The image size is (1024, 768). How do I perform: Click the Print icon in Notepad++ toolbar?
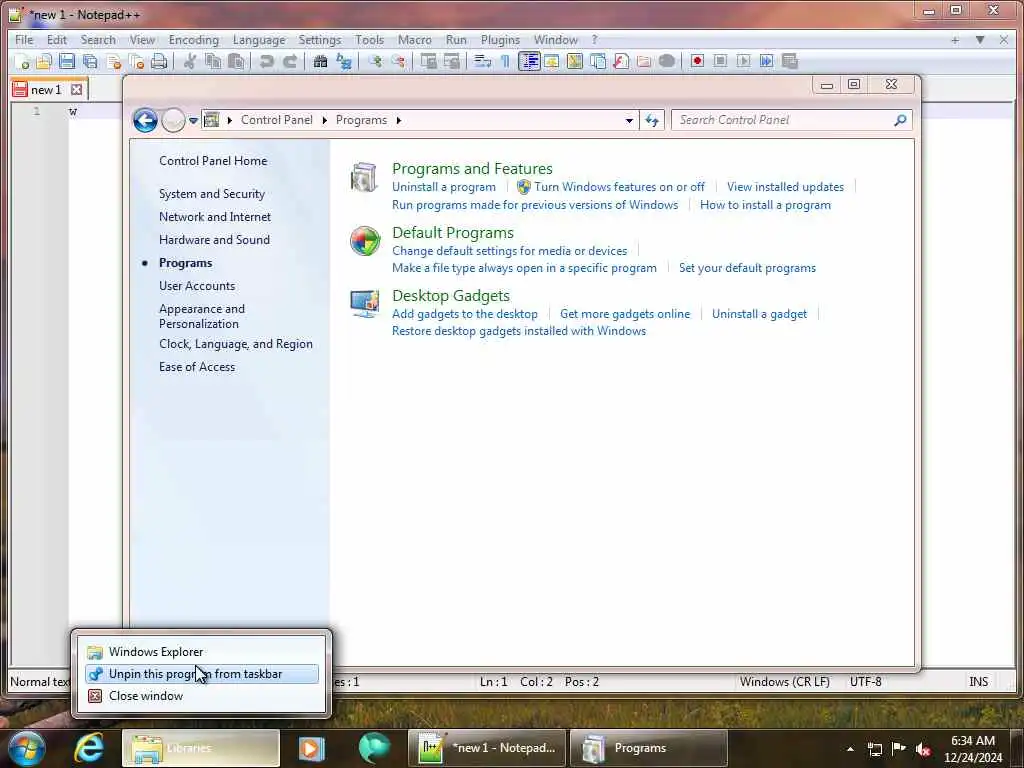tap(159, 61)
